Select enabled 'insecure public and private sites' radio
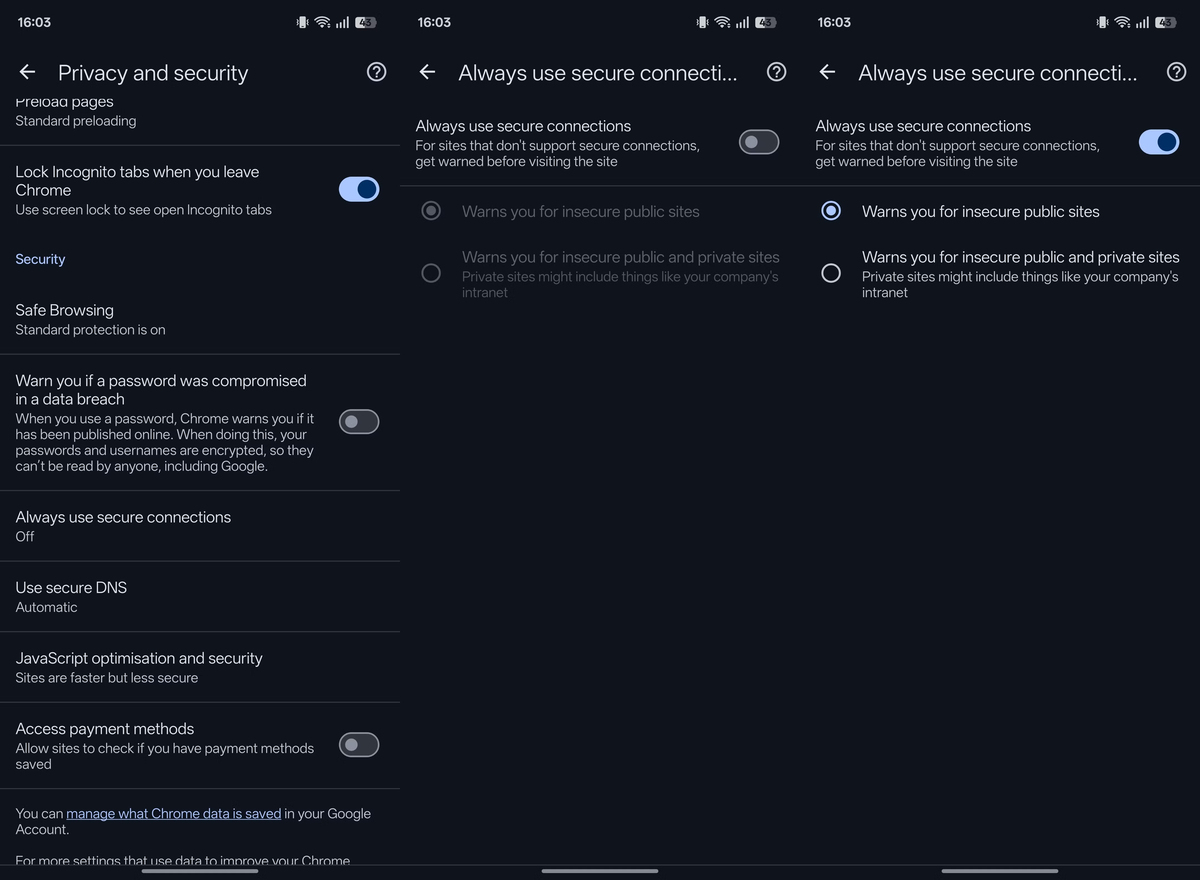 pos(831,273)
